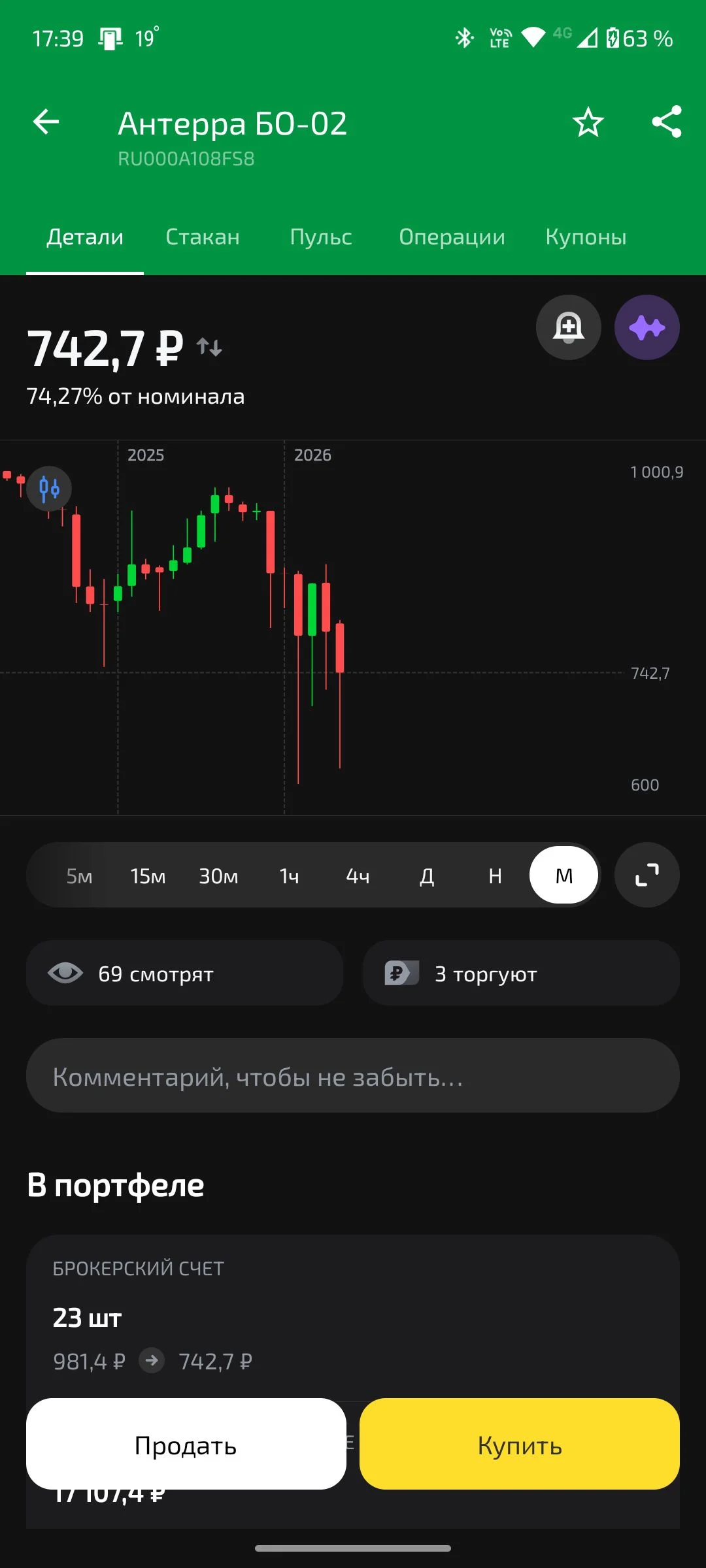Viewport: 706px width, 1568px height.
Task: Open the 3 торгуют traders chip
Action: coord(521,973)
